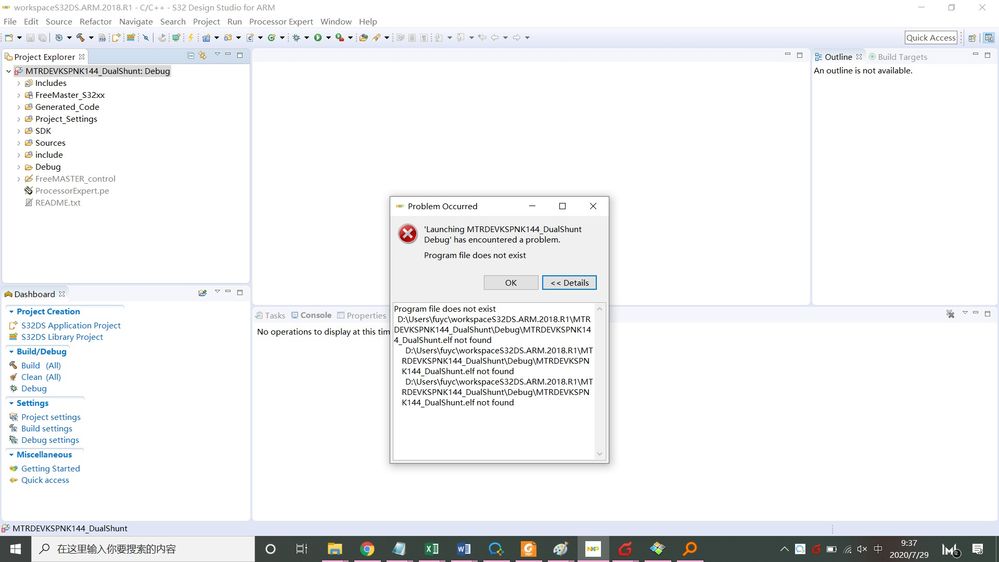
Task: Click Build (All) dashboard link
Action: [41, 366]
